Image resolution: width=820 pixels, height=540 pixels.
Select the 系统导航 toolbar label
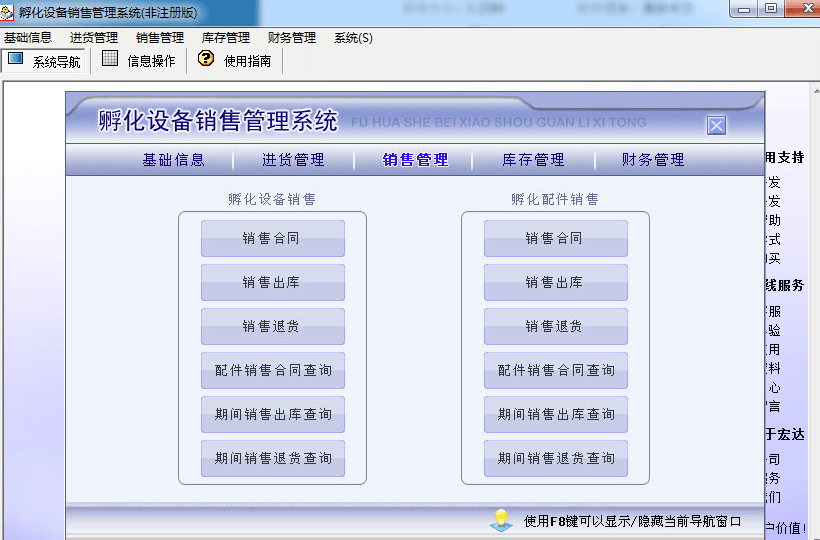tap(56, 62)
